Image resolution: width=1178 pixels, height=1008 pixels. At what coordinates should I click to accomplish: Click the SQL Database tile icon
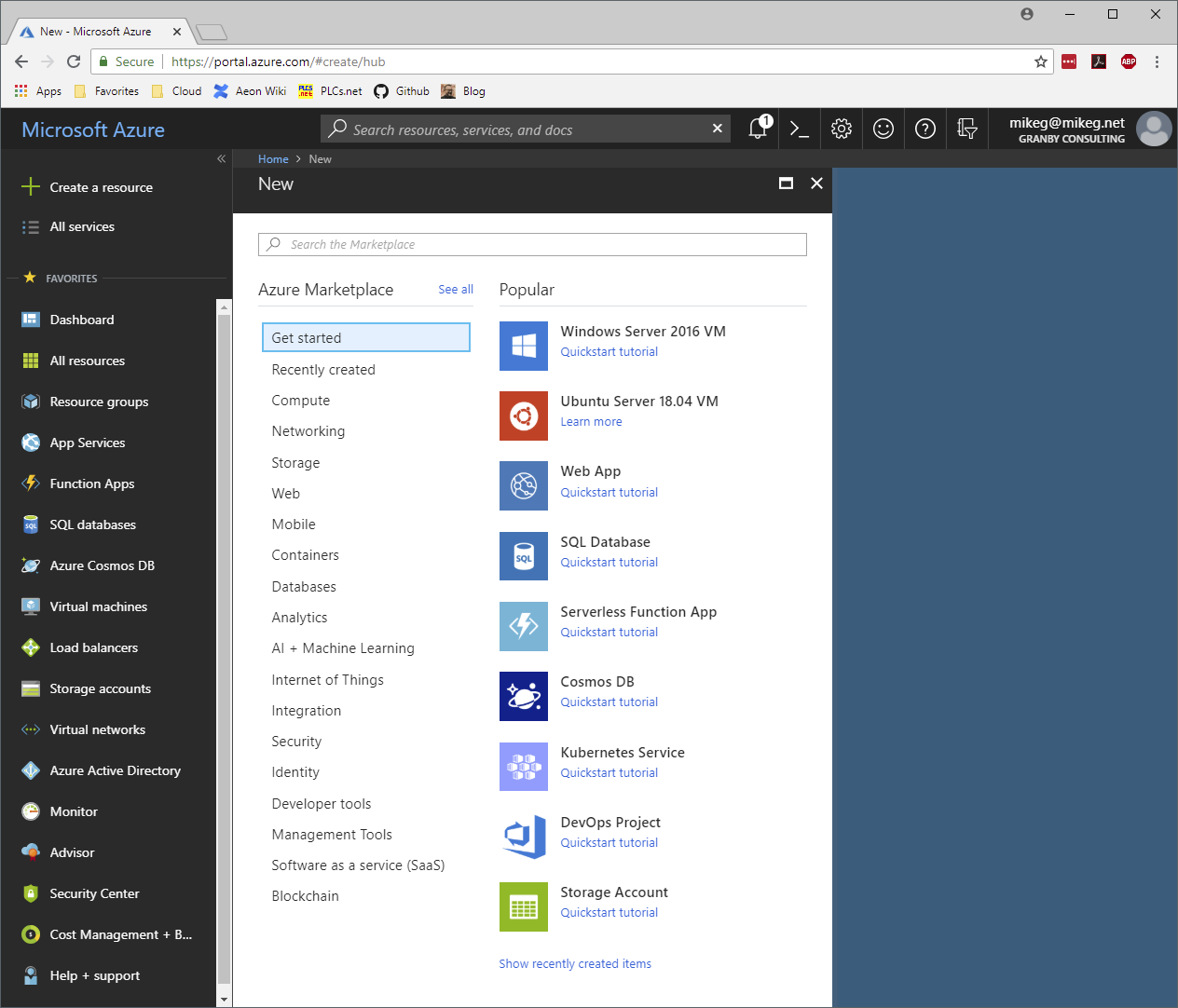coord(524,556)
